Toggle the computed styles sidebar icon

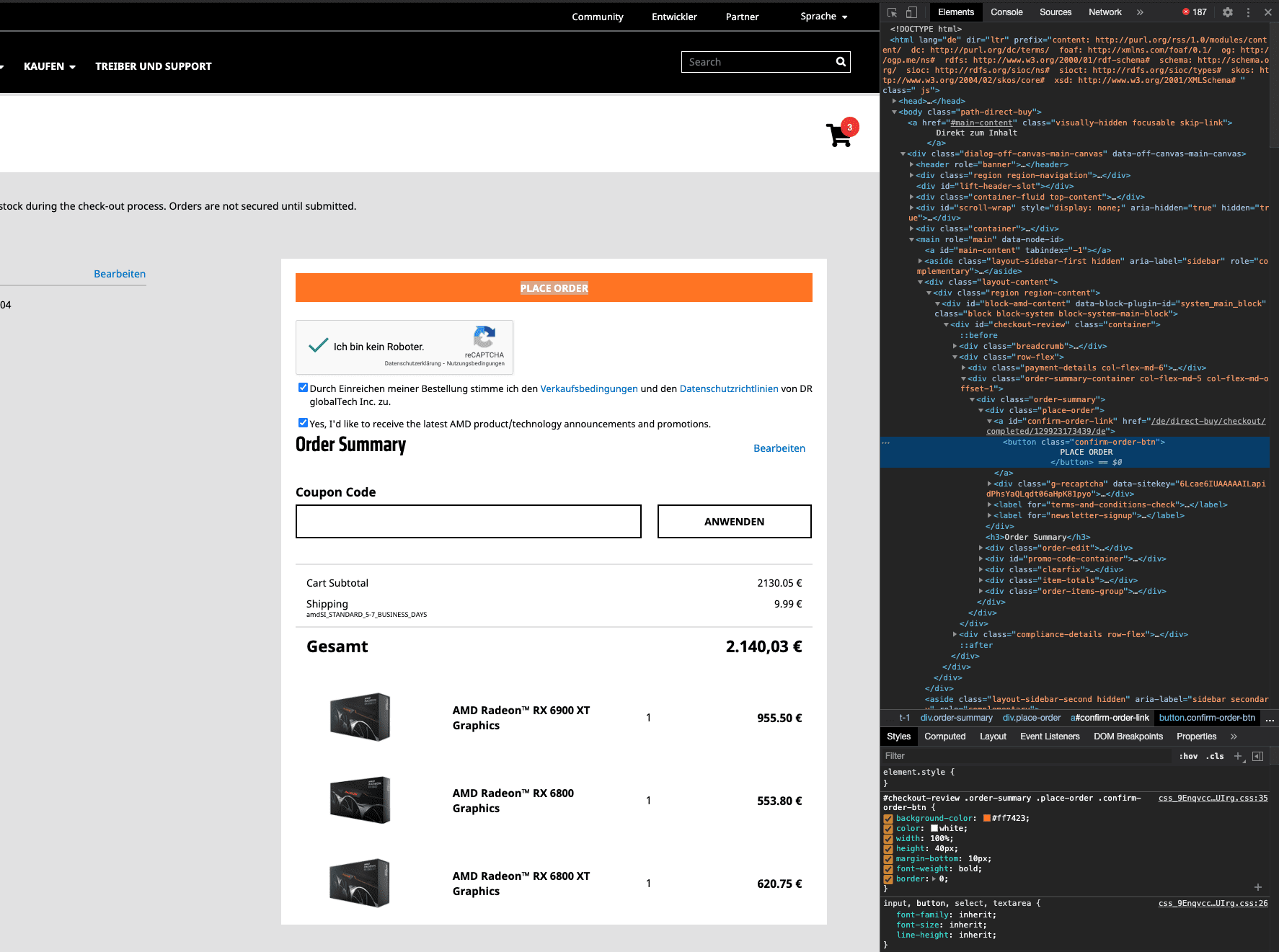point(1258,756)
